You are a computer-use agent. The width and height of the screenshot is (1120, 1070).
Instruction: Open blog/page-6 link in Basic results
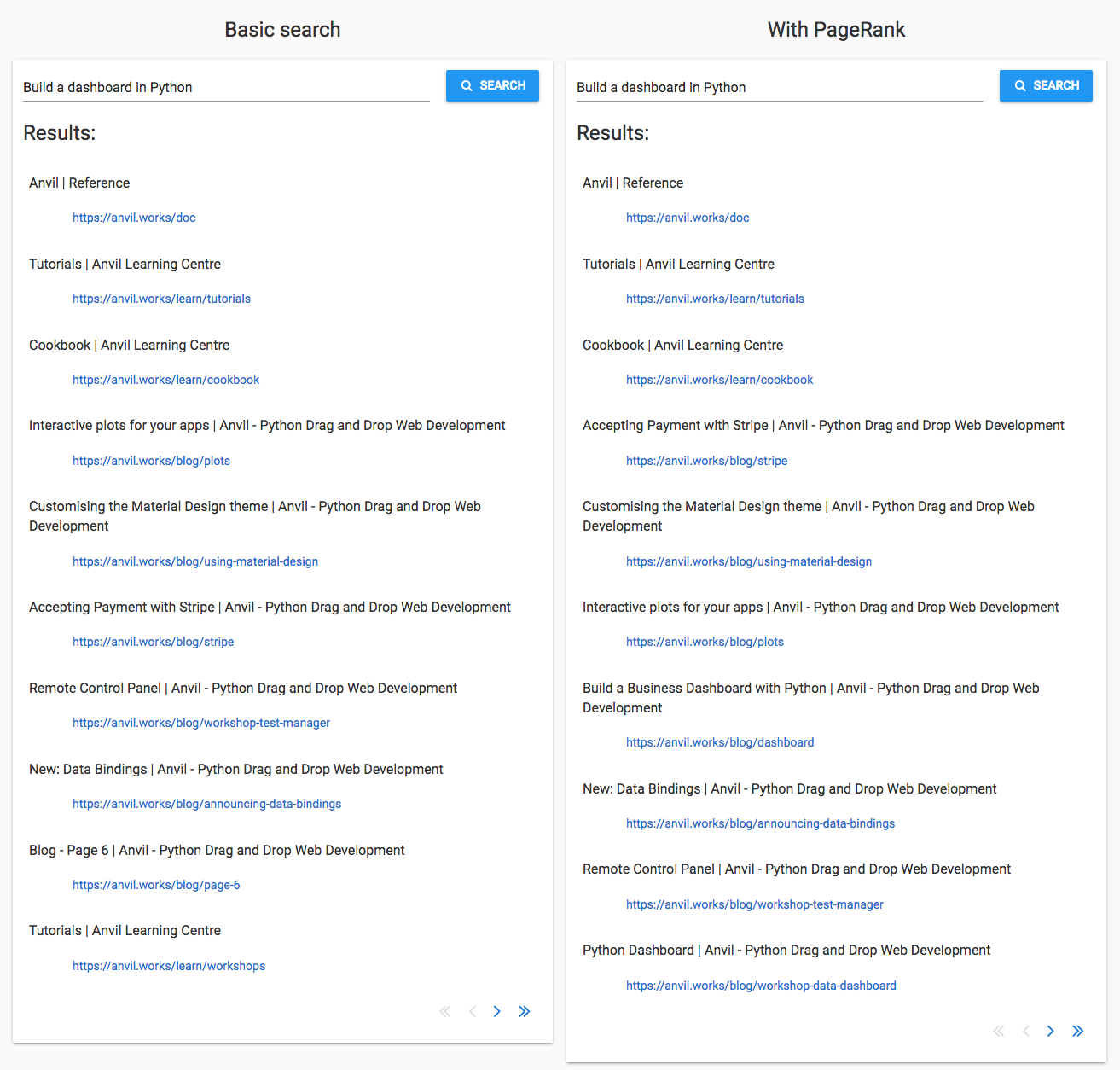(x=156, y=885)
